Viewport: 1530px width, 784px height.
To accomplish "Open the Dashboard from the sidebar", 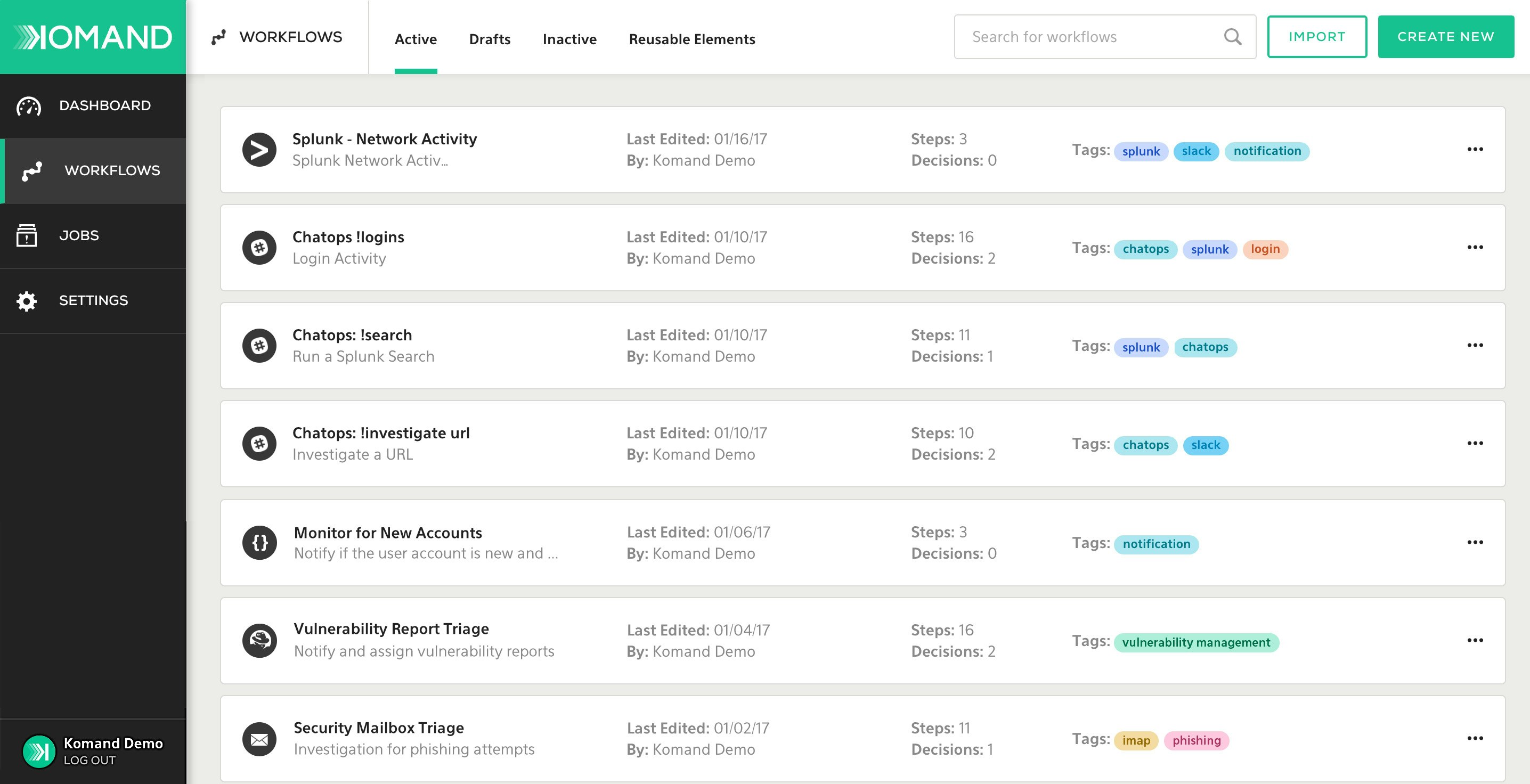I will pos(93,105).
